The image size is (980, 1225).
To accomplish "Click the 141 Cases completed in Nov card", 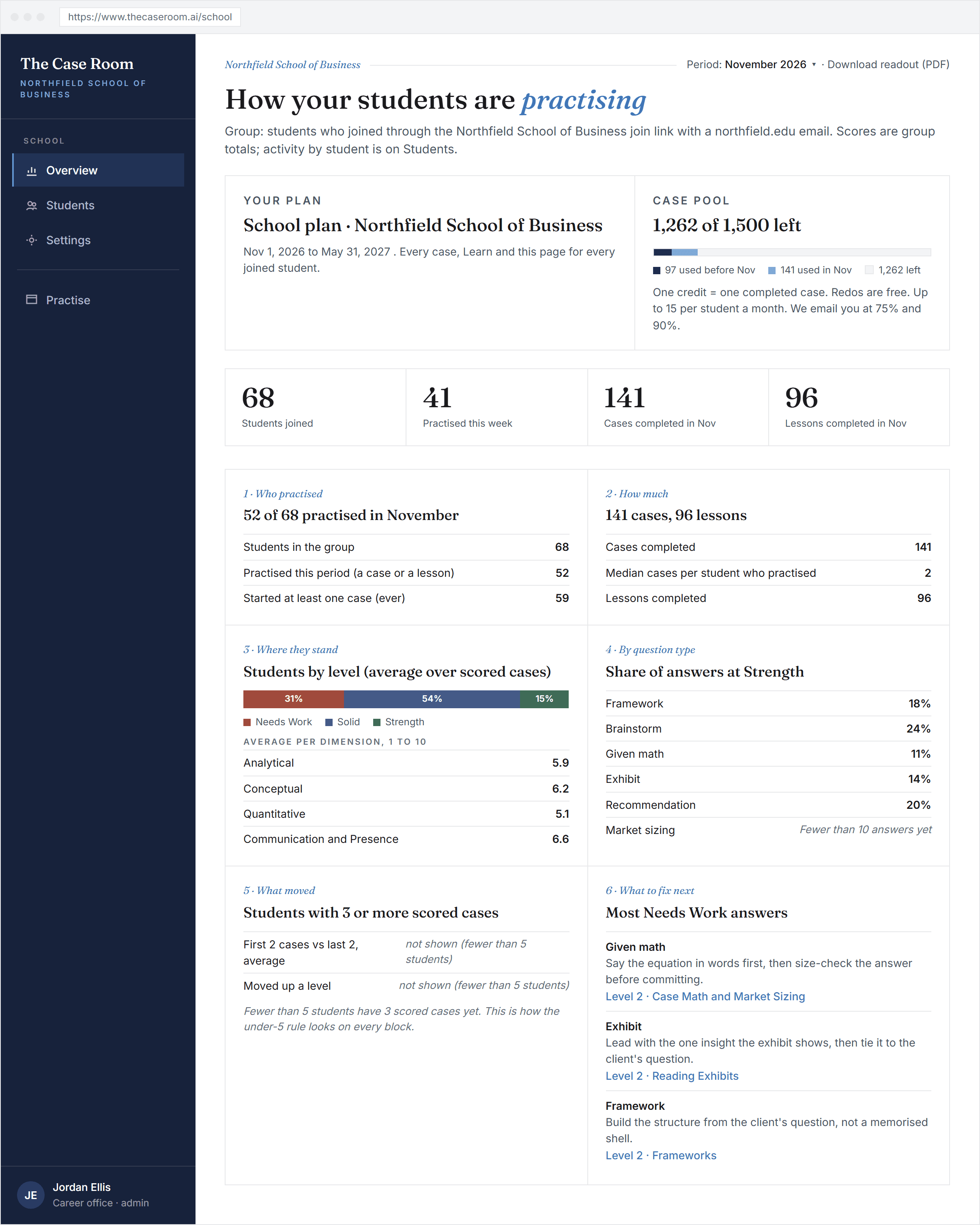I will point(678,407).
